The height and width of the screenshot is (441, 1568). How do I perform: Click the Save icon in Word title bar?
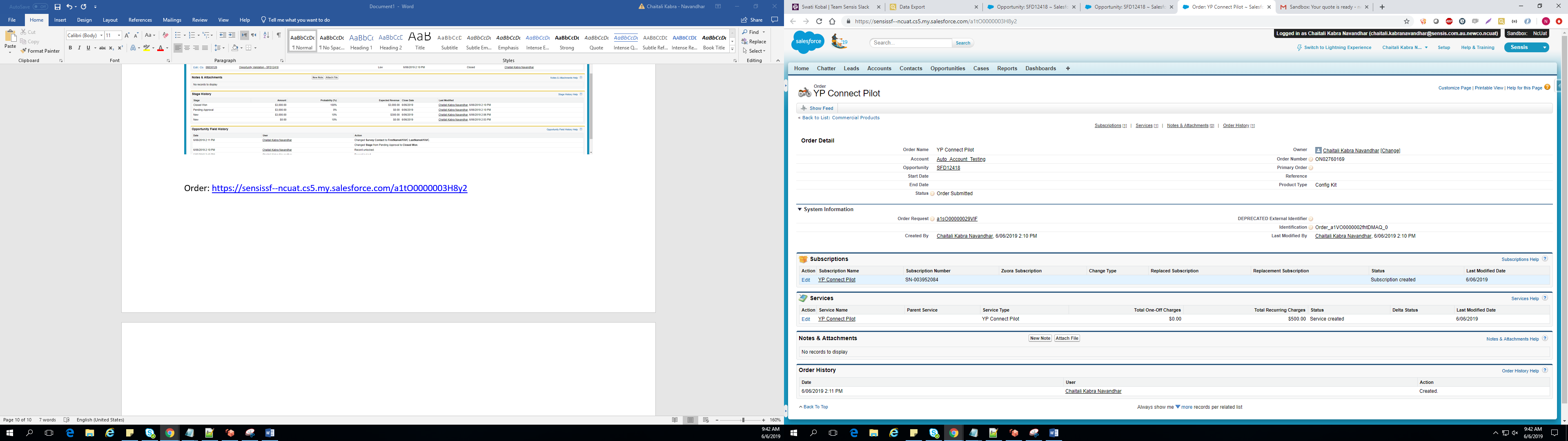pyautogui.click(x=57, y=7)
